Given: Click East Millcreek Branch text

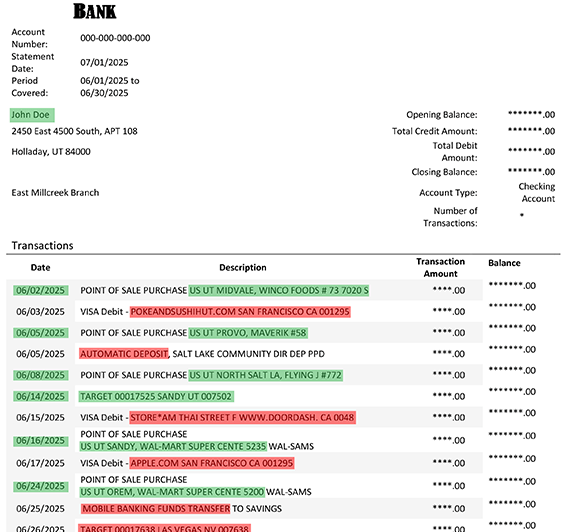Looking at the screenshot, I should [x=55, y=193].
